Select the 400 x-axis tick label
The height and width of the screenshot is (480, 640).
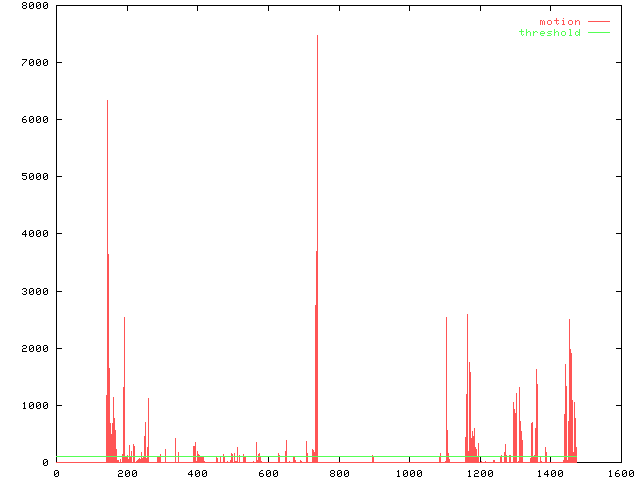(x=197, y=473)
